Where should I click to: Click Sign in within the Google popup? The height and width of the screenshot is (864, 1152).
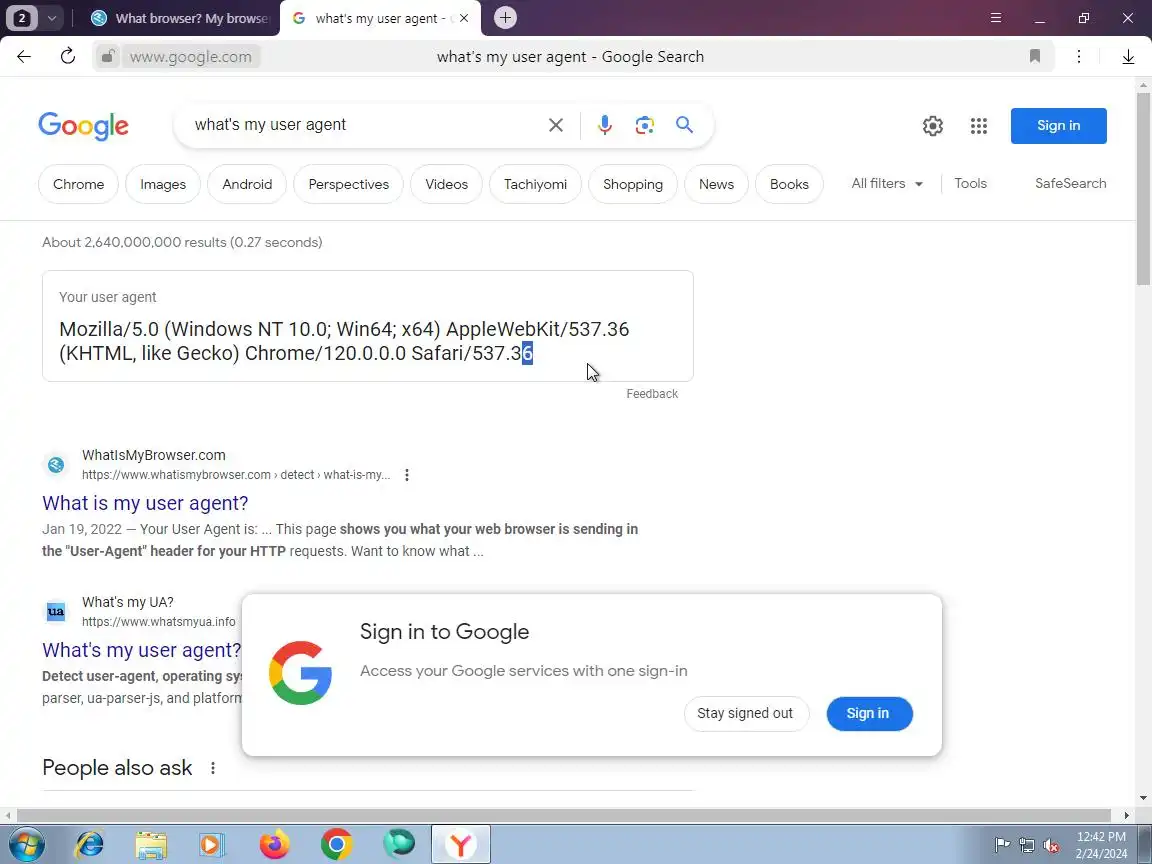pos(869,713)
